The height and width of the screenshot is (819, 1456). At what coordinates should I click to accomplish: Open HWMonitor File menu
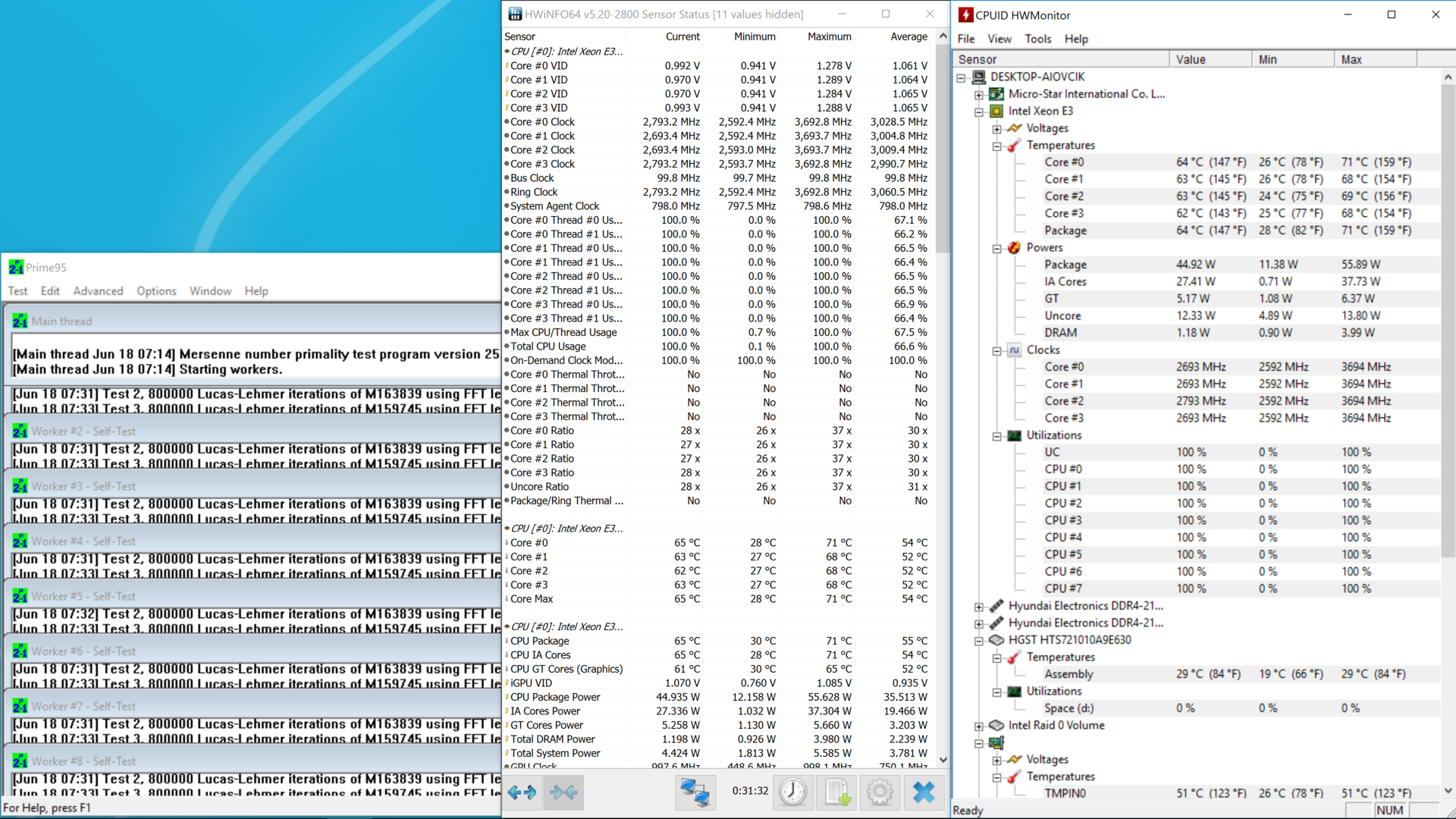click(966, 39)
